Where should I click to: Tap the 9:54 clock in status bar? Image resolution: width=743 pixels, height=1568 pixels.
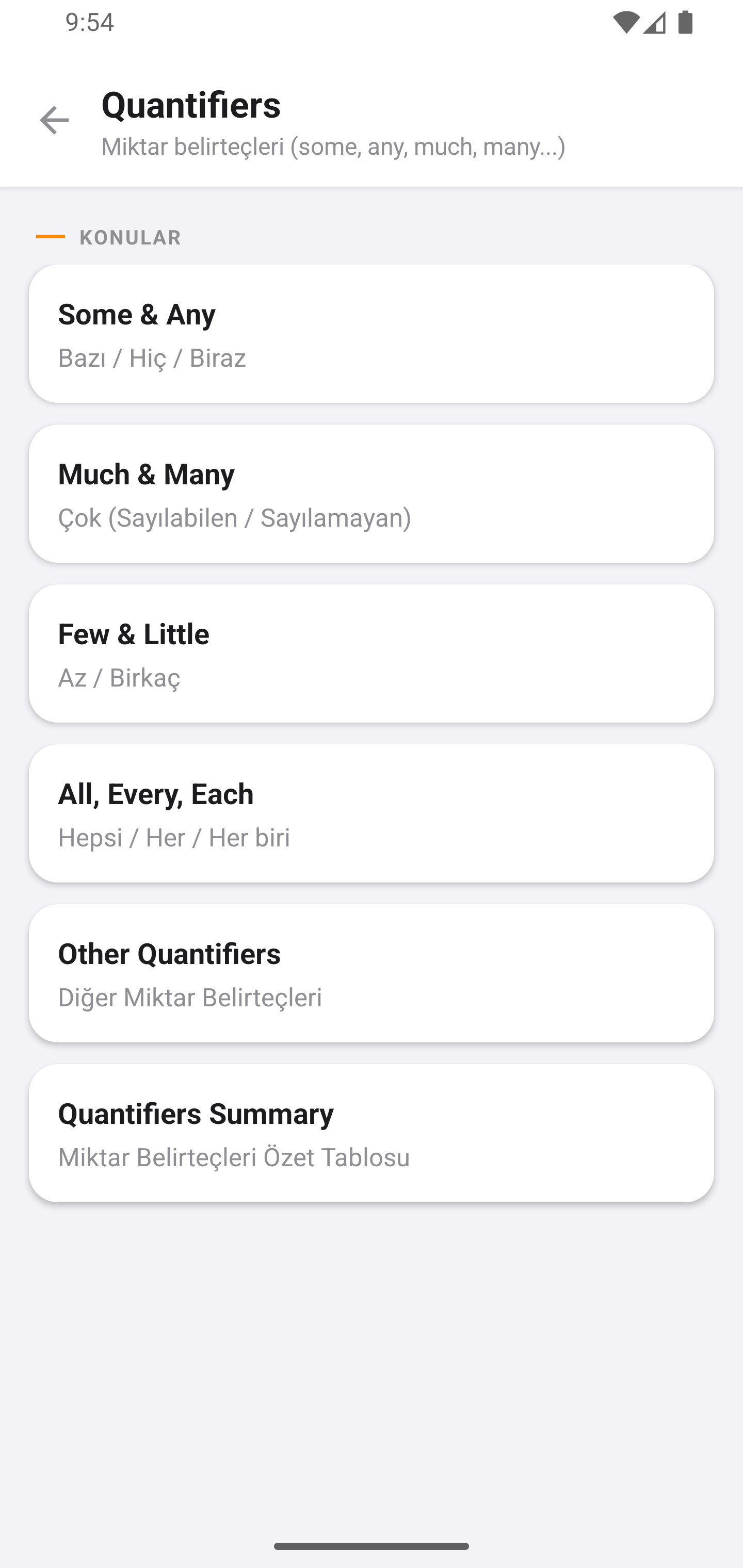tap(90, 23)
